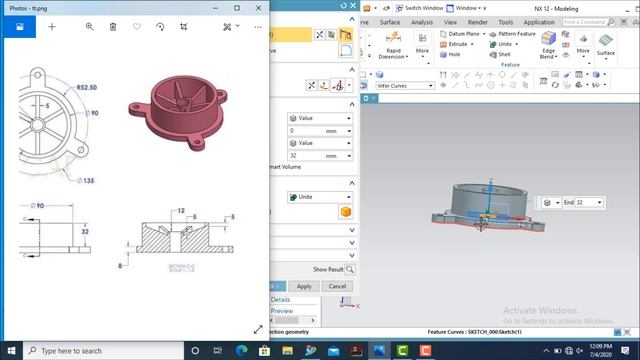Open the Render ribbon tab
Viewport: 640px width, 360px height.
point(478,22)
